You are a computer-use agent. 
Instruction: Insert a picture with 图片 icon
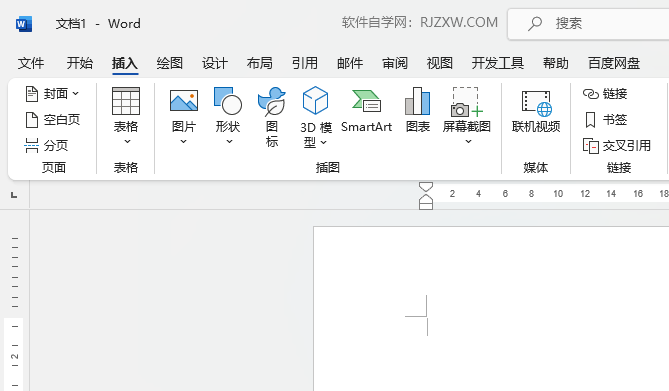(184, 101)
